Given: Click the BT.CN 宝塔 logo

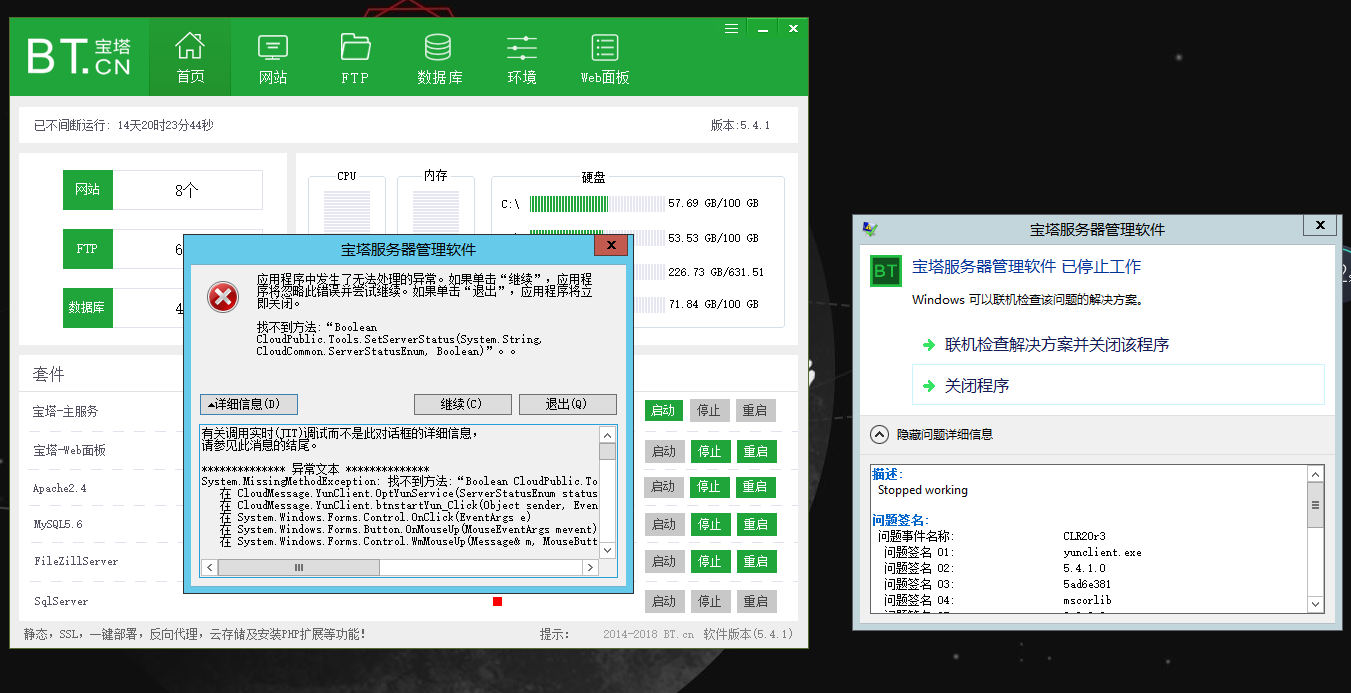Looking at the screenshot, I should [x=79, y=57].
